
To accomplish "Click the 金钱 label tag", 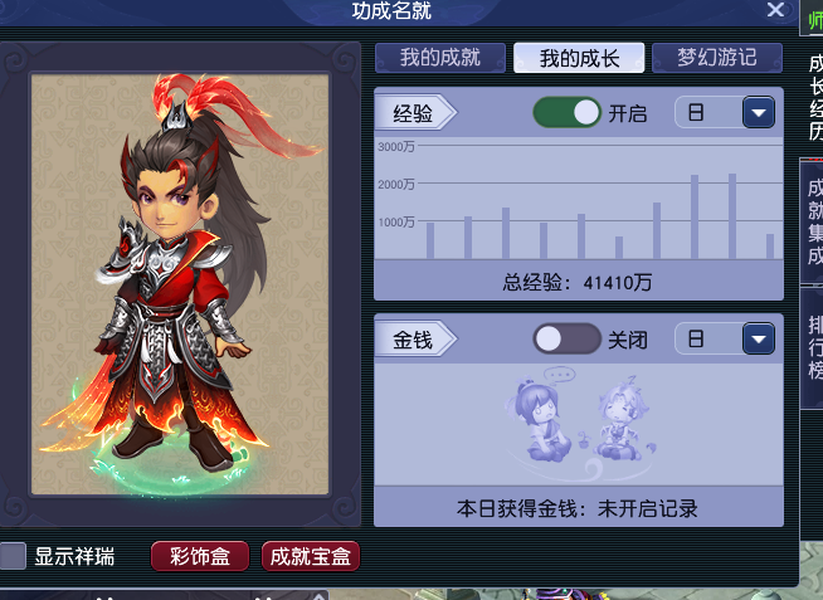I will pyautogui.click(x=416, y=340).
